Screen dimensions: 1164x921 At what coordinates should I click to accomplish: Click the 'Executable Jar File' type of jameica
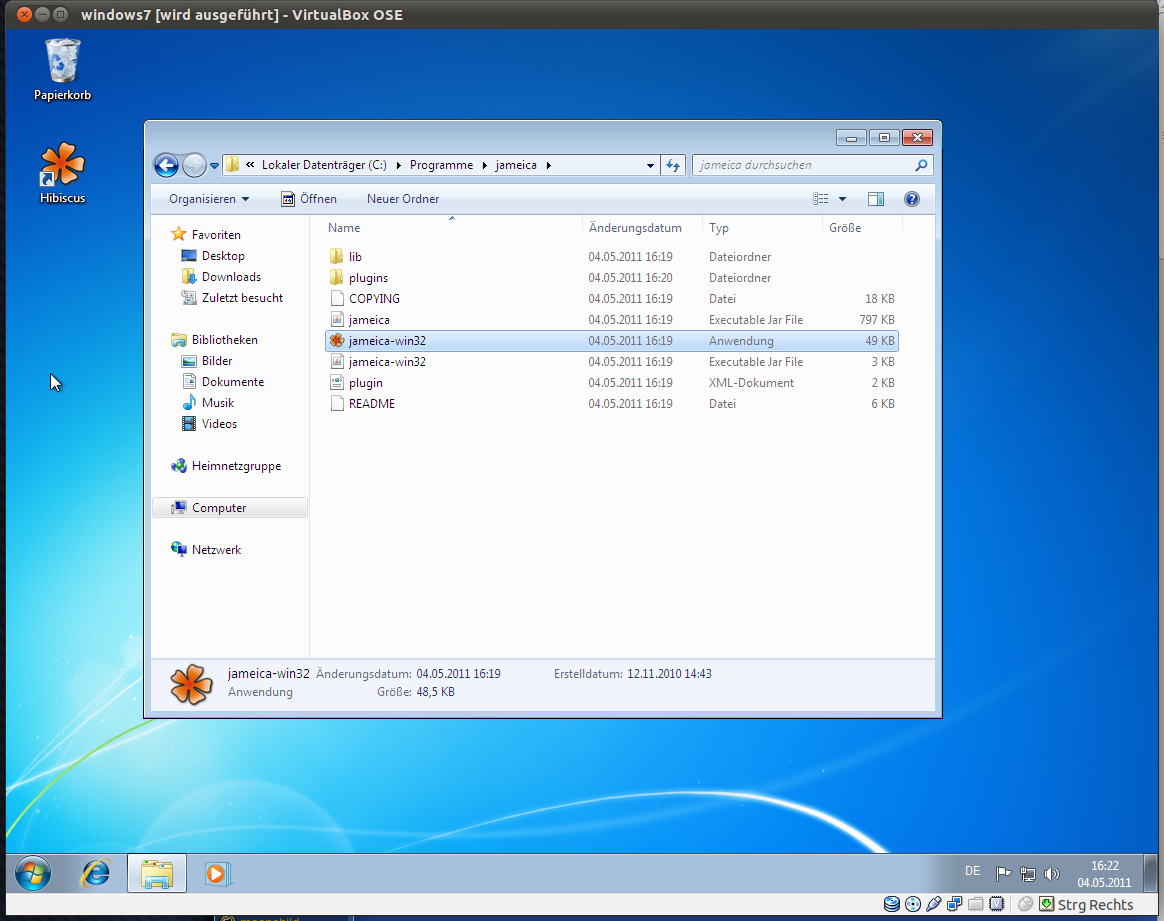coord(756,320)
